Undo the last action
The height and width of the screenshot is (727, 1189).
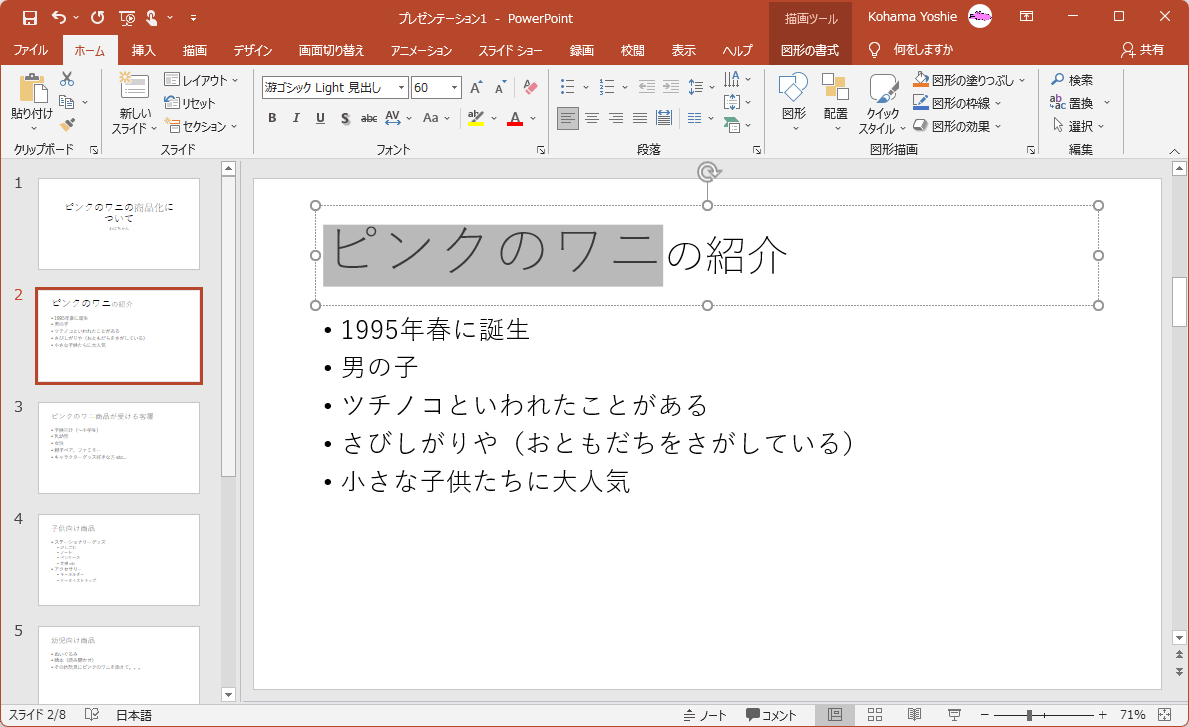point(59,17)
